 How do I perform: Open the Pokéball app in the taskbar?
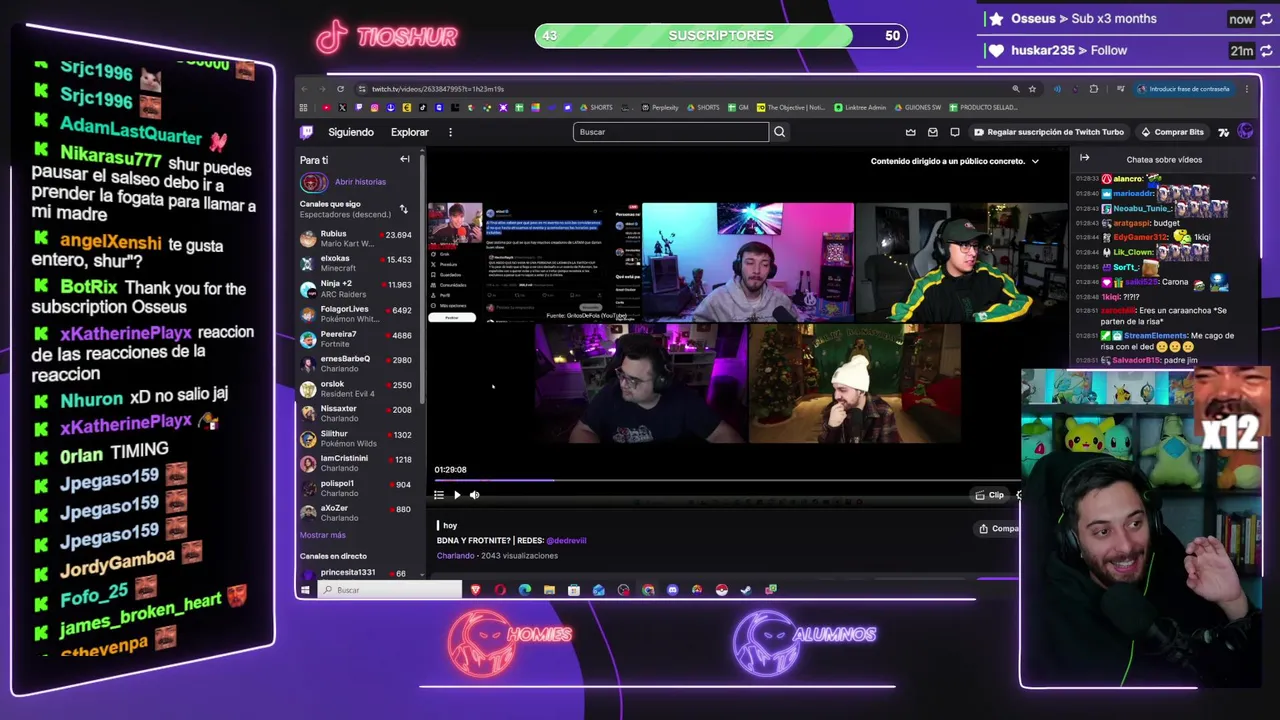point(721,590)
